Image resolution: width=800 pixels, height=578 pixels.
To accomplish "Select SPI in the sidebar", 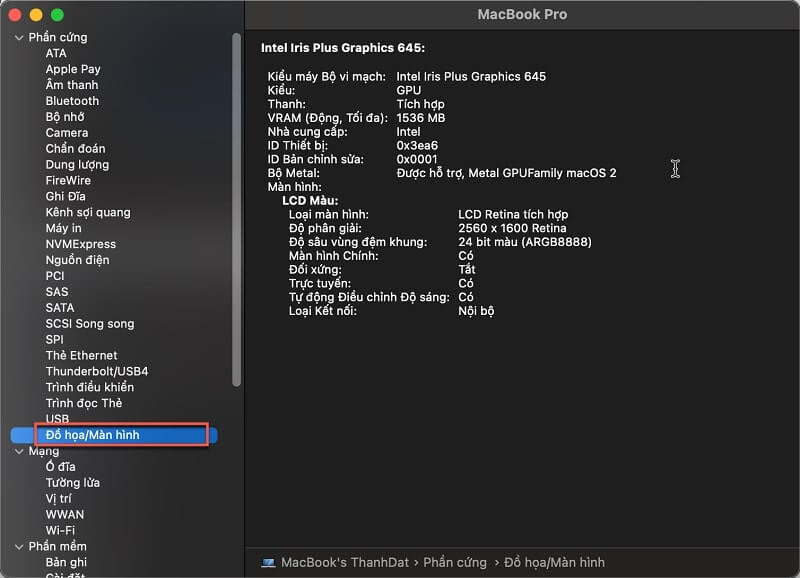I will (55, 340).
